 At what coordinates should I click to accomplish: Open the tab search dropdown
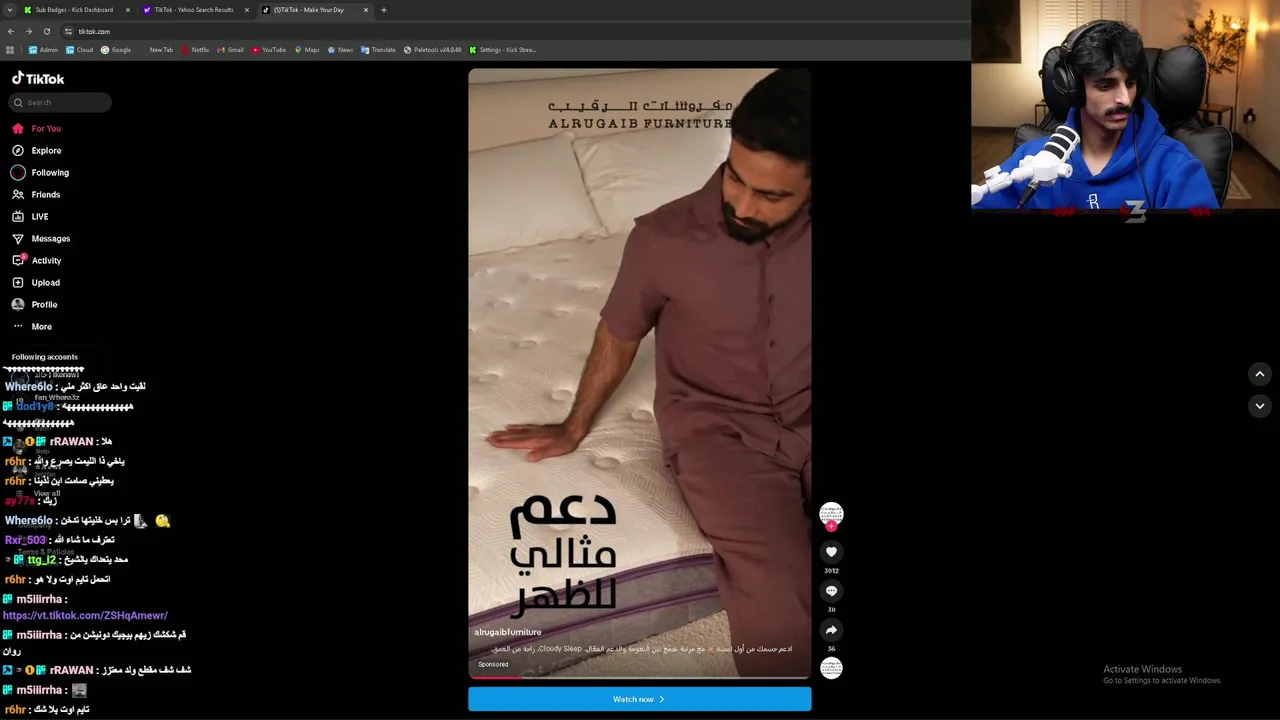tap(9, 10)
